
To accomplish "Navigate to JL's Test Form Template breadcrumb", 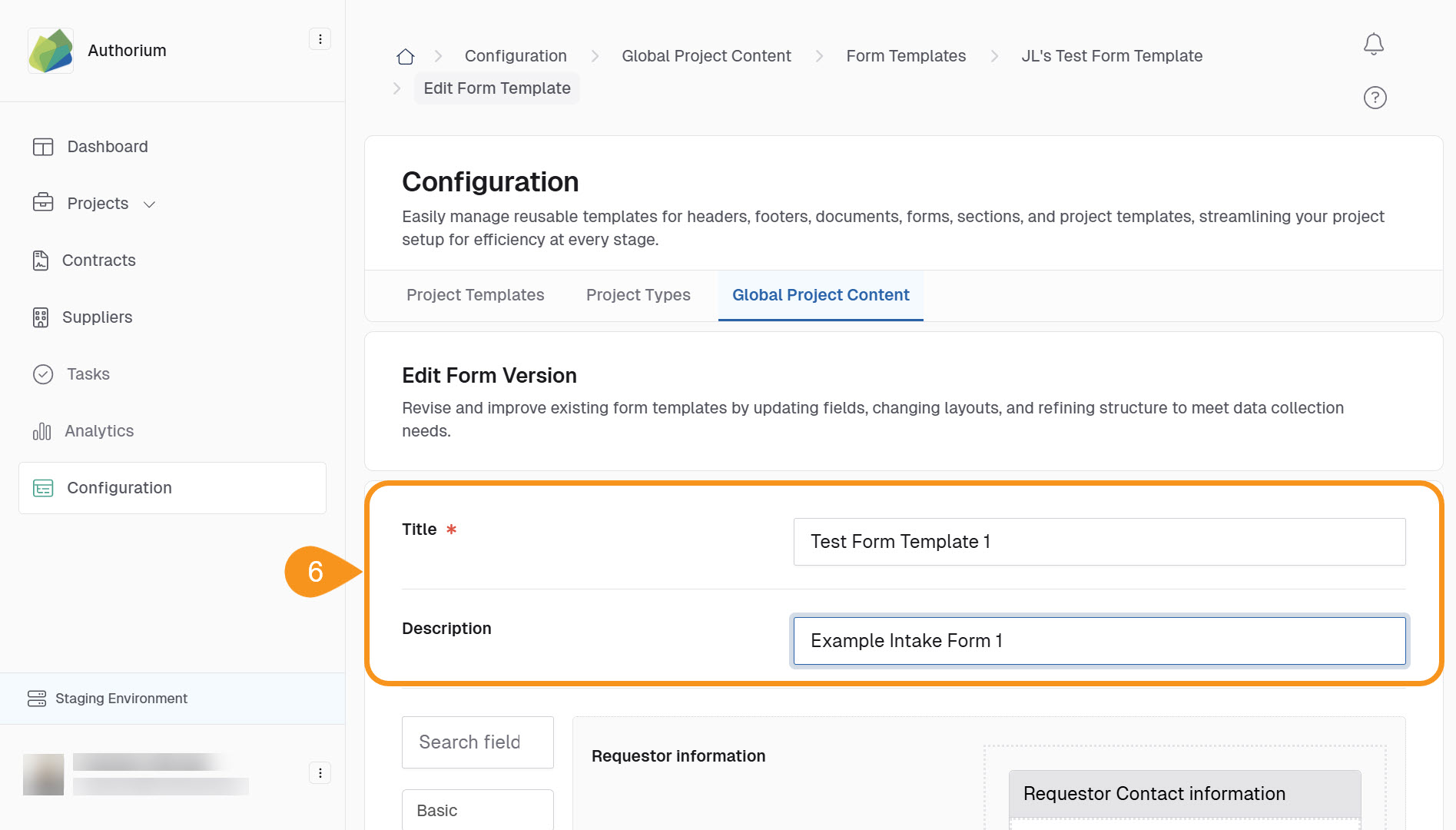I will pos(1112,55).
